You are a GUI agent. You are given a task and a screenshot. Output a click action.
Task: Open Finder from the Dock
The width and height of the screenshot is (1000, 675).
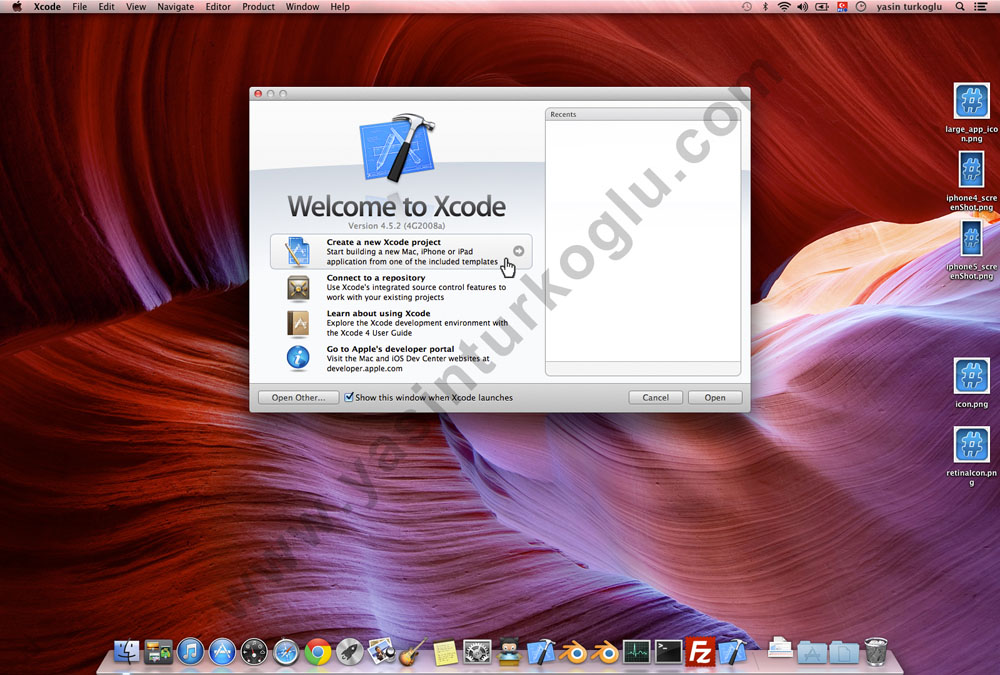[126, 652]
